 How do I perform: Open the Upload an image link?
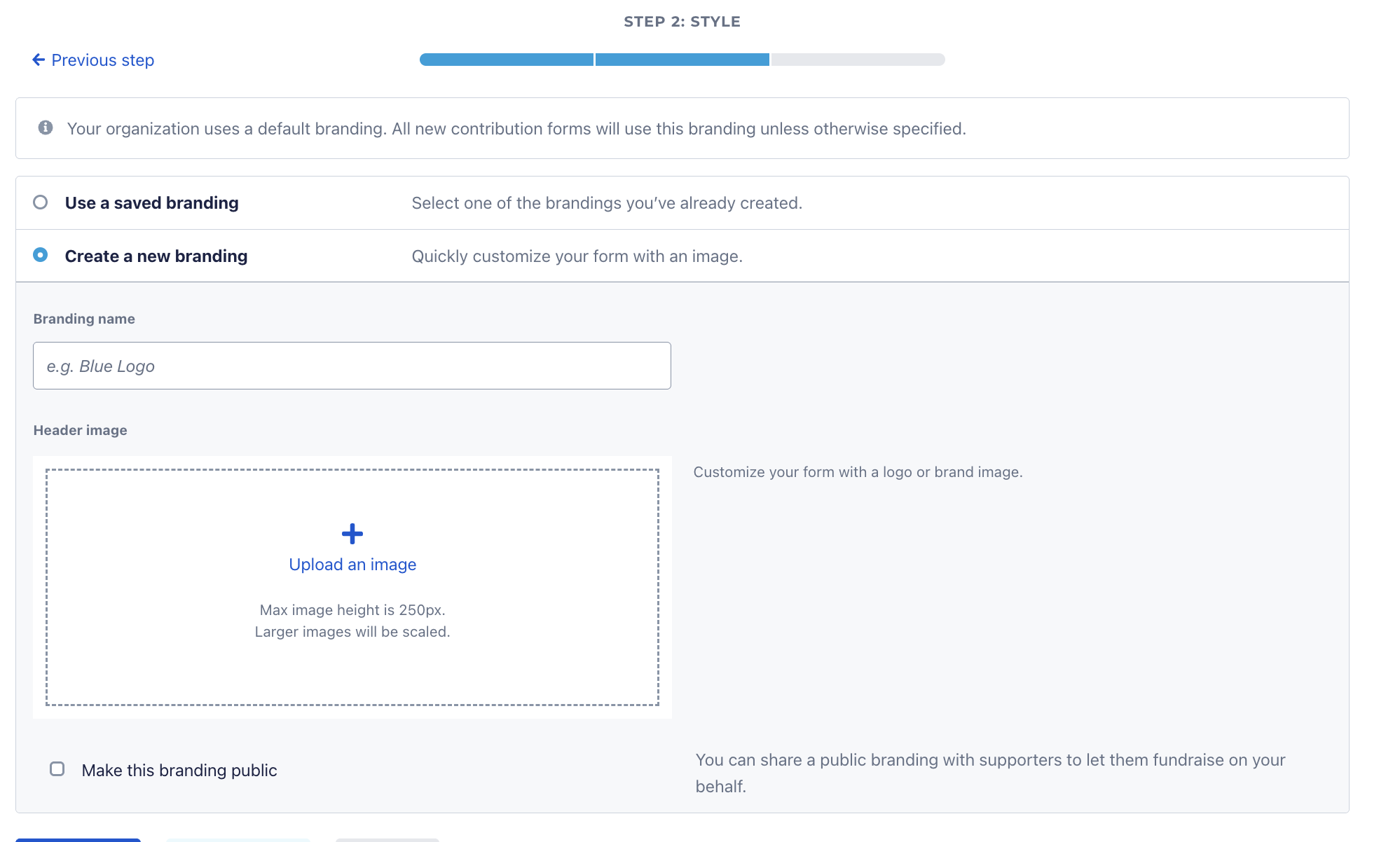click(352, 565)
